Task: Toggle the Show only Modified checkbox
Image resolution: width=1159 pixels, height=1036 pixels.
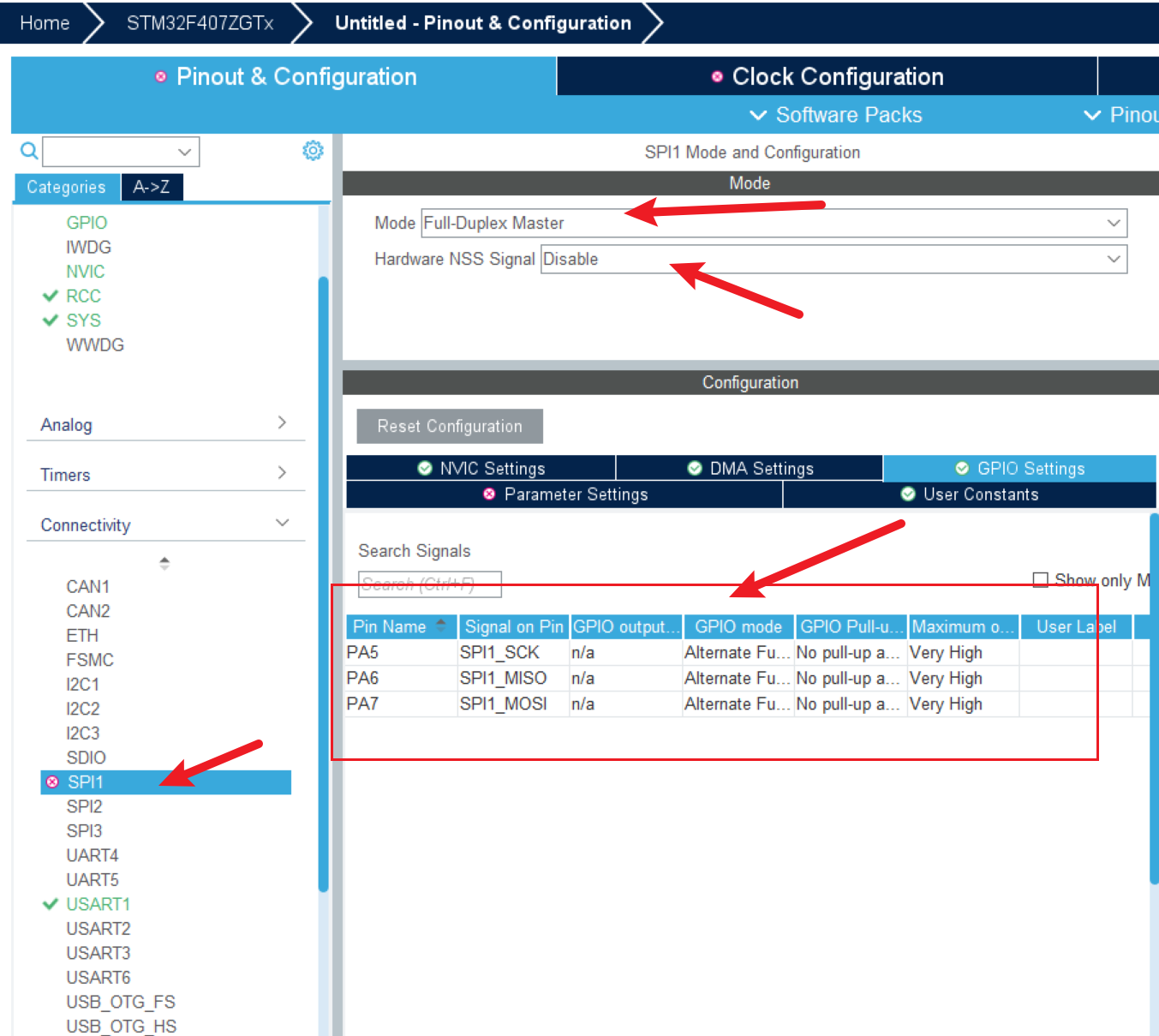Action: point(1041,580)
